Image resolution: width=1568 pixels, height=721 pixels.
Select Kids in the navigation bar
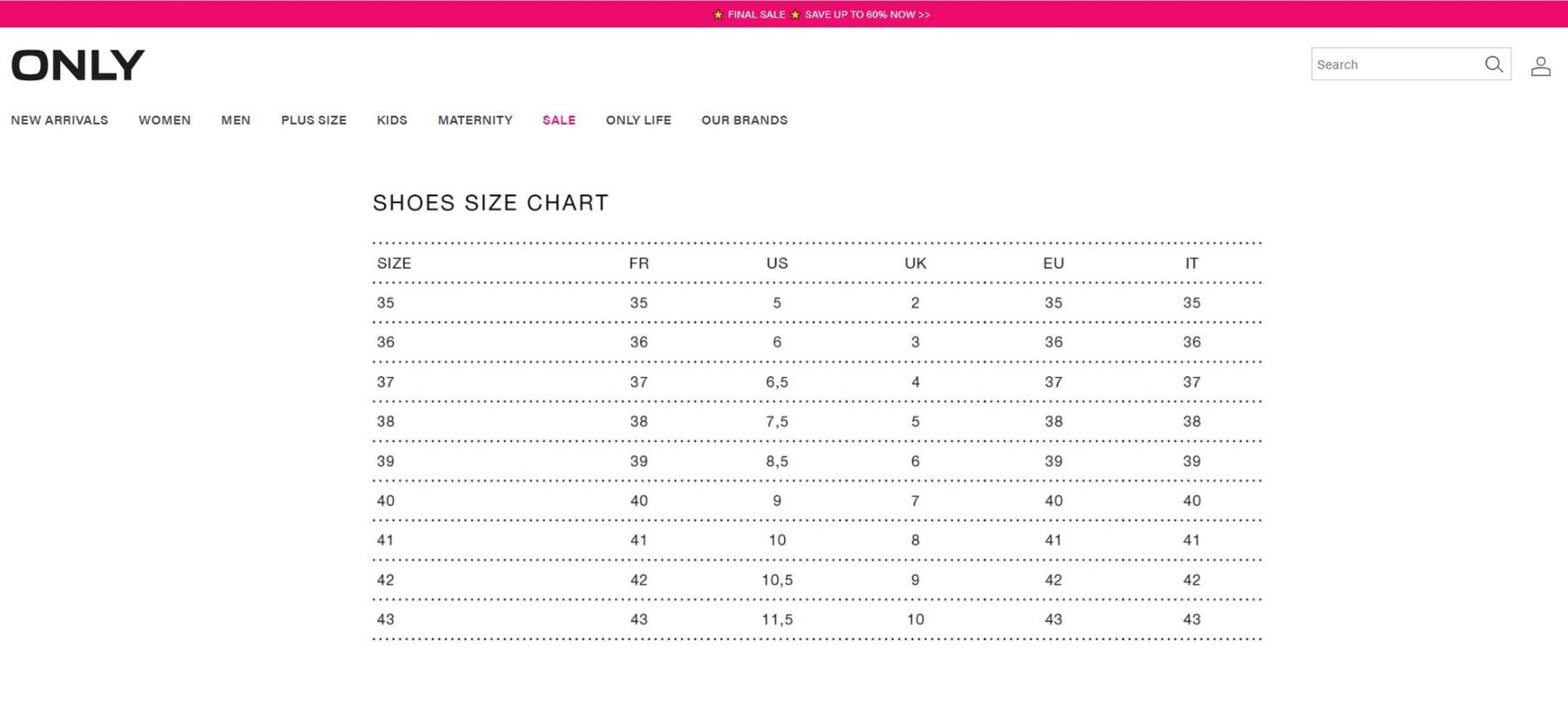coord(392,120)
